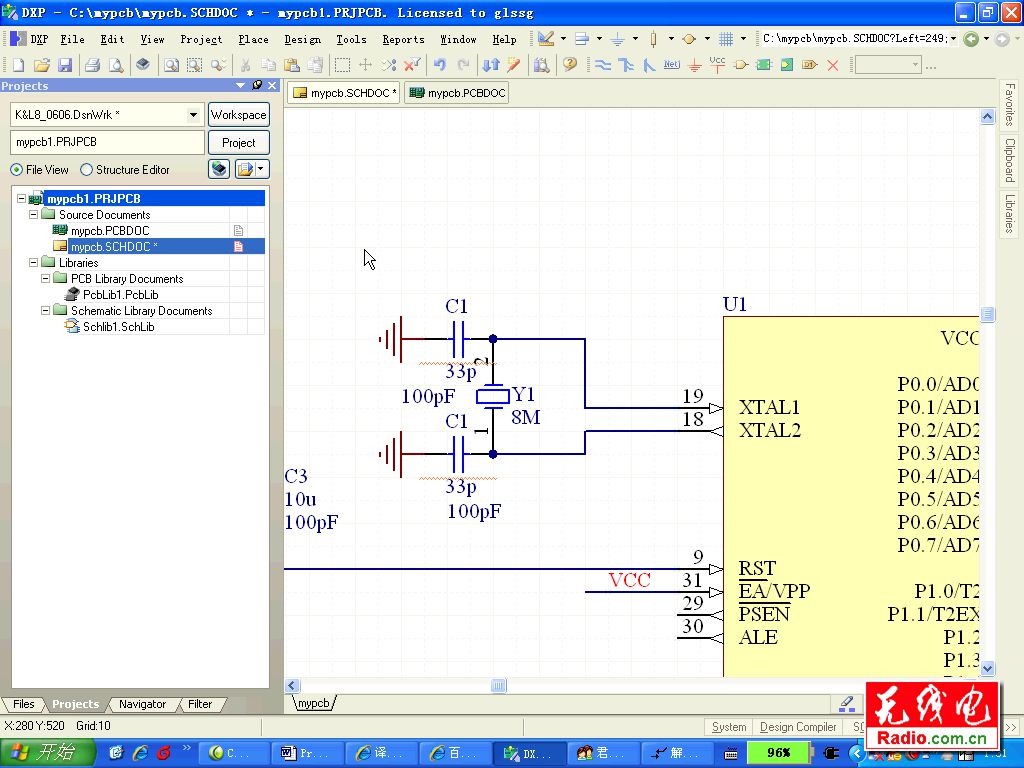This screenshot has width=1024, height=768.
Task: Click the Place Wire tool icon
Action: click(603, 65)
